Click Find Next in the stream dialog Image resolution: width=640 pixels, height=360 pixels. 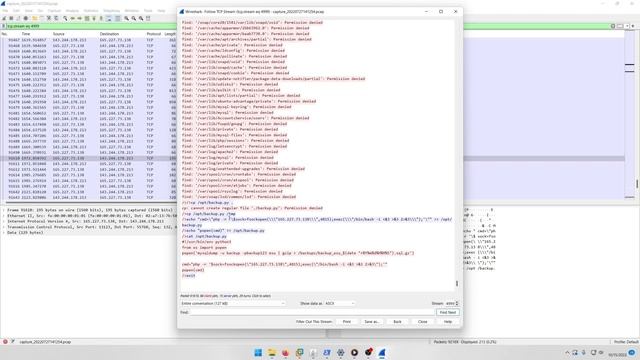click(448, 312)
